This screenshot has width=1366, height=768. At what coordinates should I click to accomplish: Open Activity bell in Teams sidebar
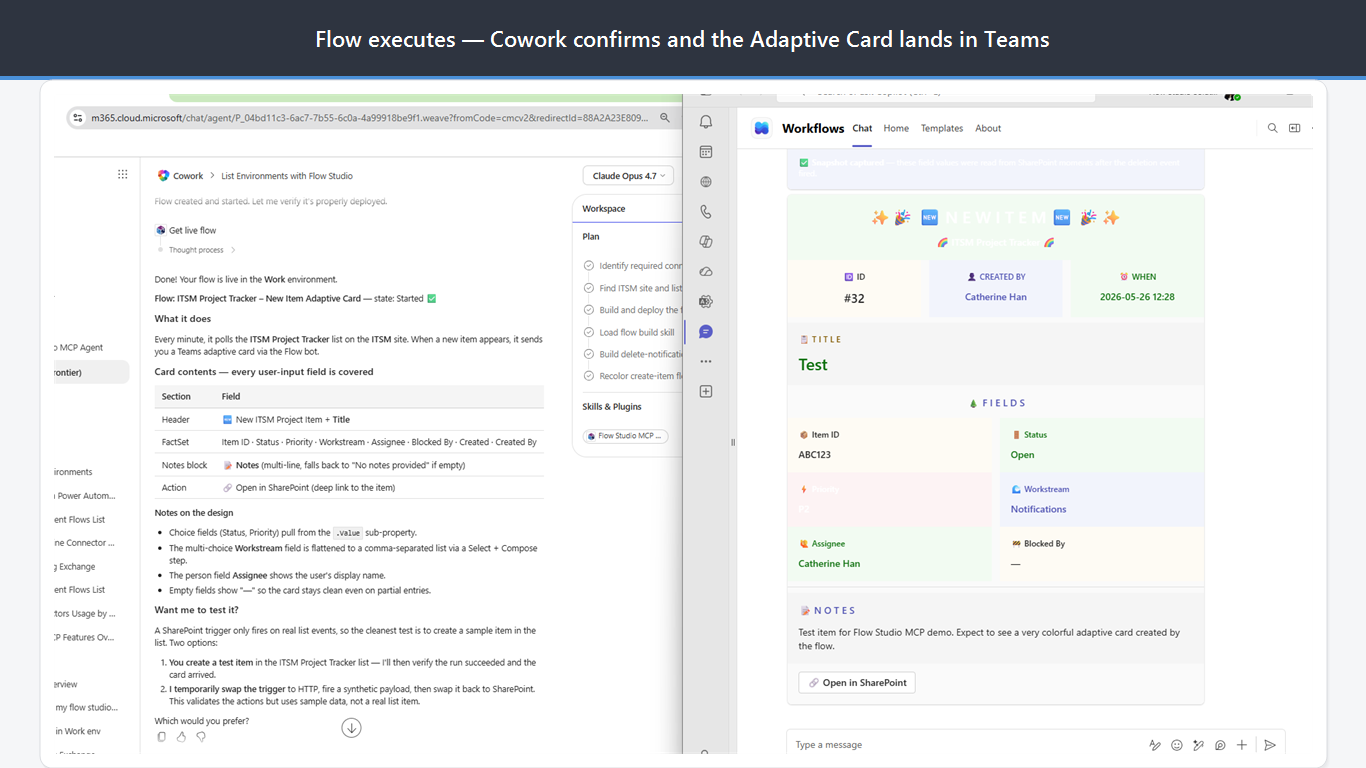(x=706, y=122)
